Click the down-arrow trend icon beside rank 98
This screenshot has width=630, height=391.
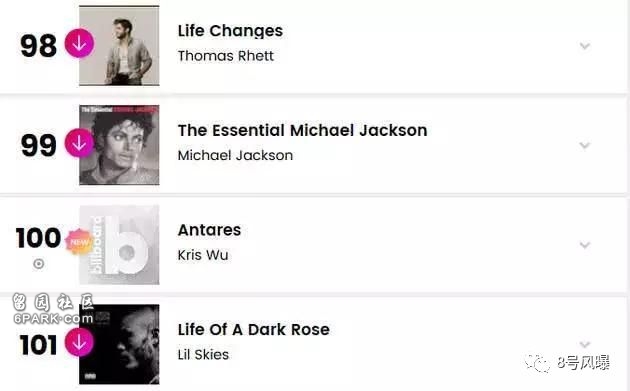point(79,43)
